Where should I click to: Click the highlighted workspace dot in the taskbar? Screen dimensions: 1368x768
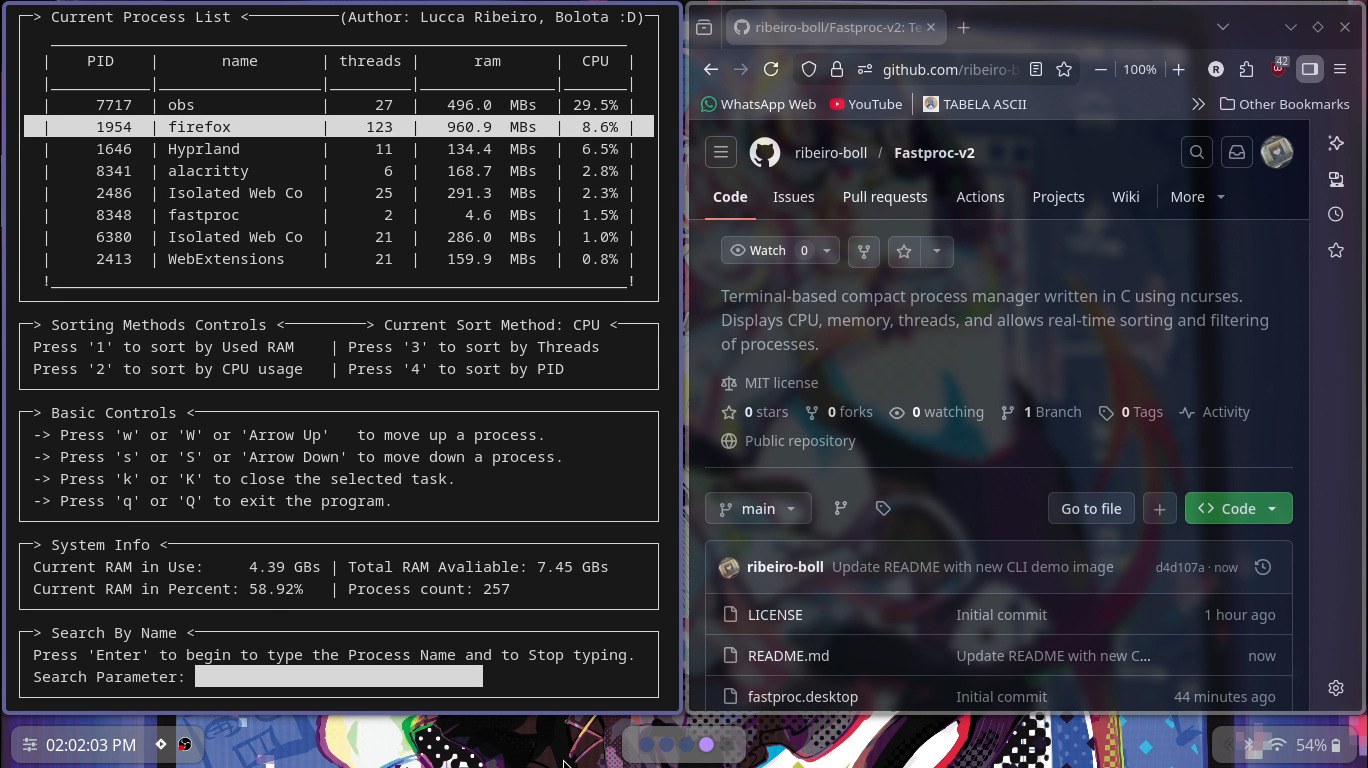(706, 744)
